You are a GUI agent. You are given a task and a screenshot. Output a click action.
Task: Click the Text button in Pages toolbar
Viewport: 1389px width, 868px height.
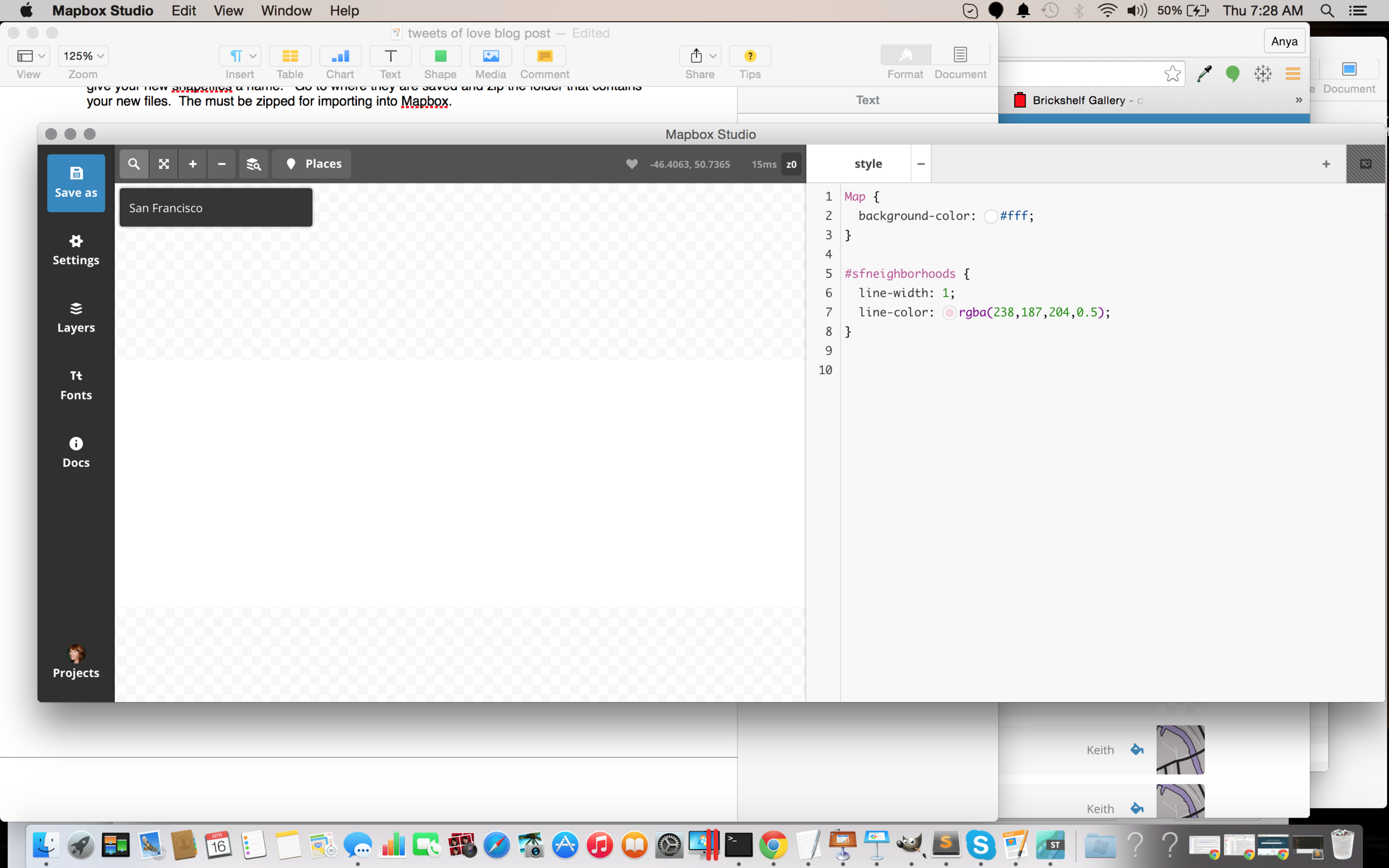[391, 56]
